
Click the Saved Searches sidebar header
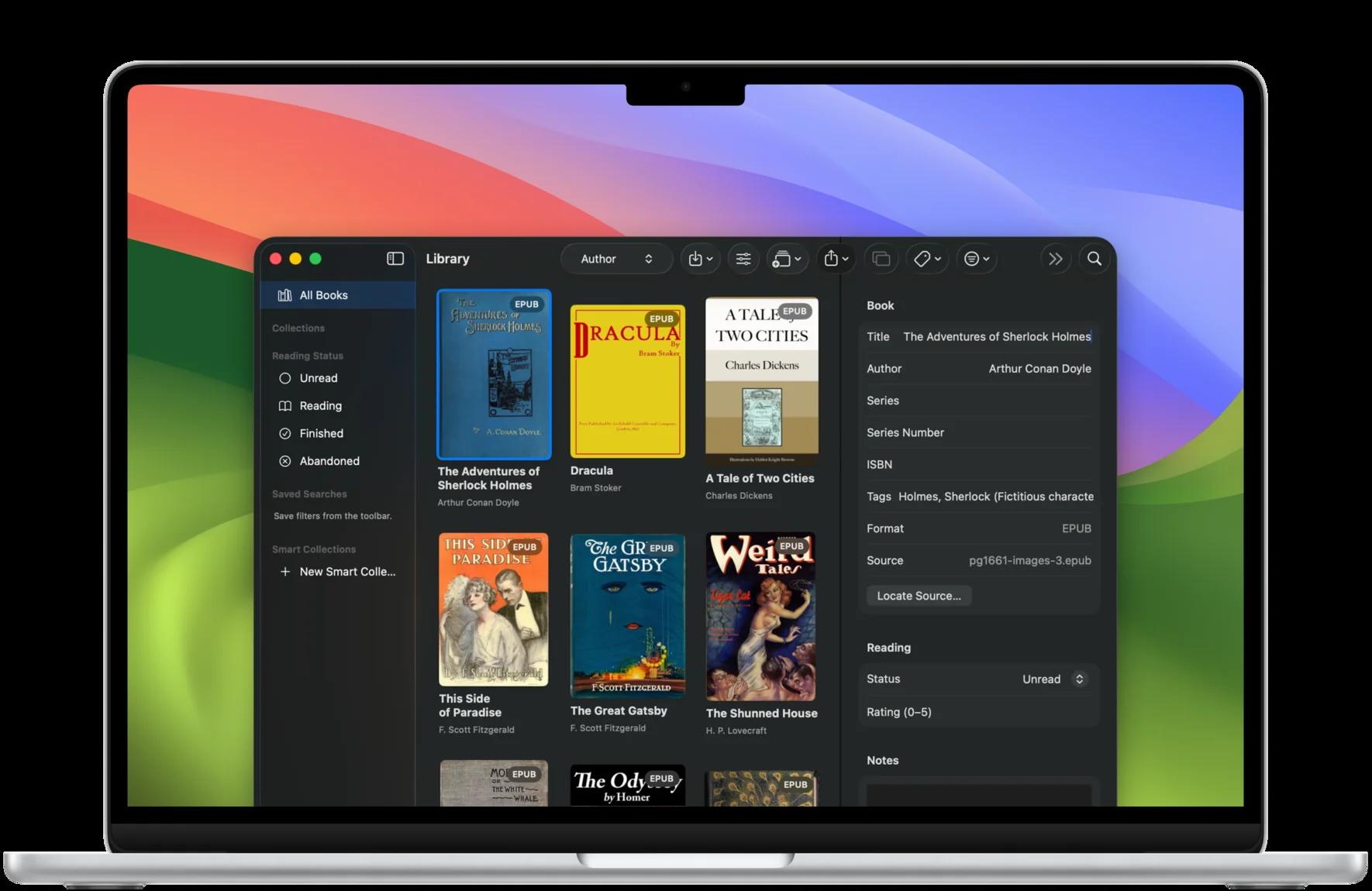point(309,494)
